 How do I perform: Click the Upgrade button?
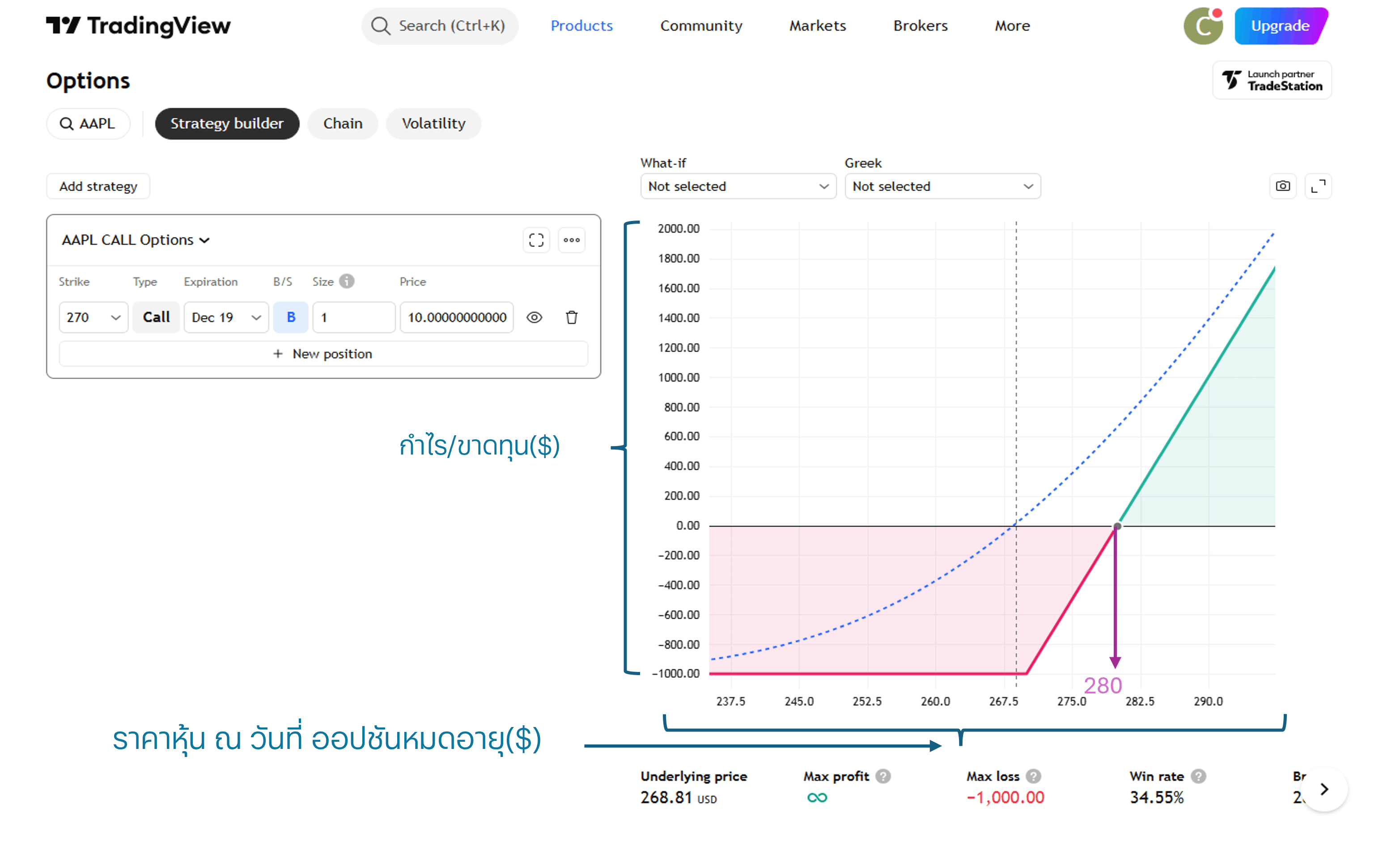coord(1280,26)
